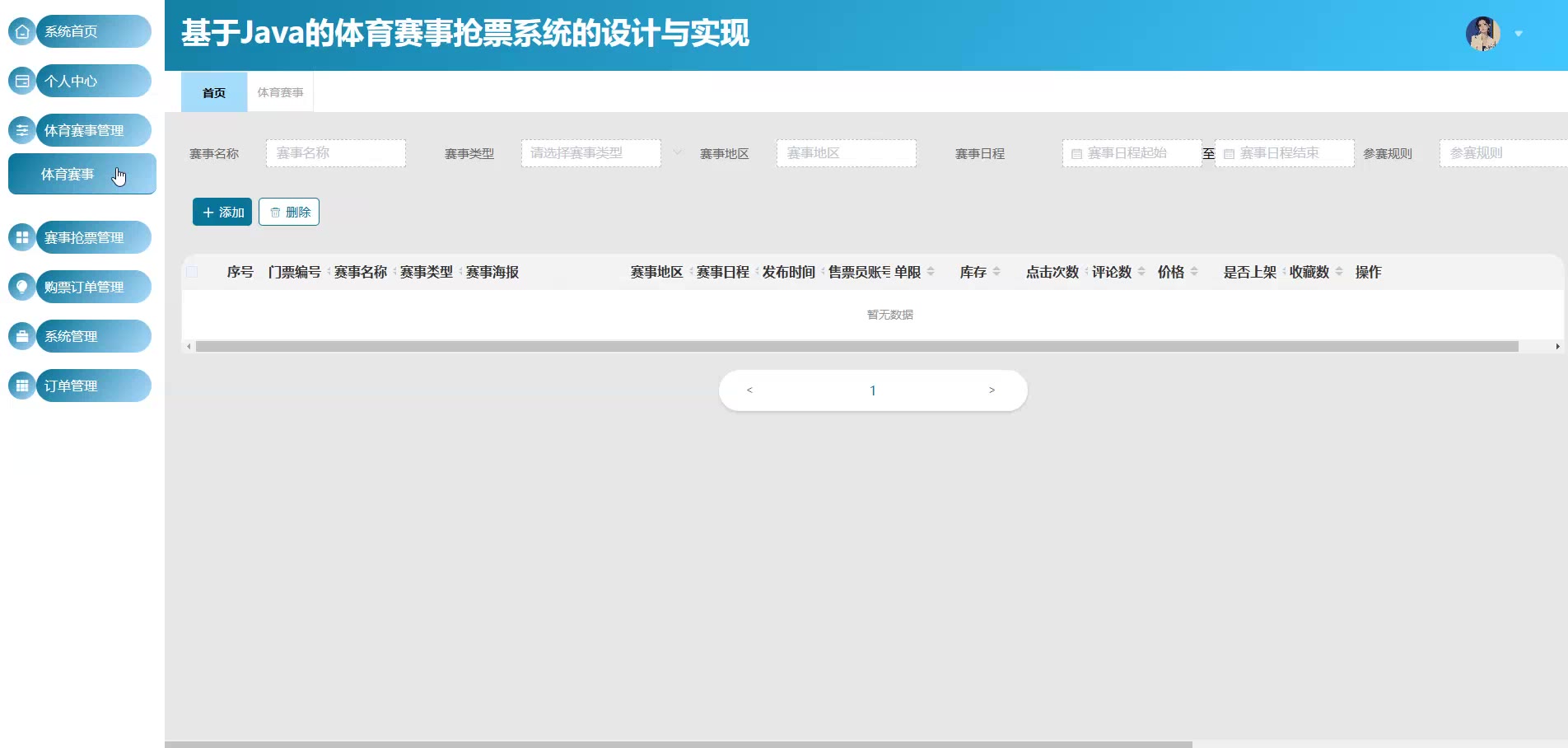Click the table horizontal scrollbar
The height and width of the screenshot is (748, 1568).
point(856,347)
